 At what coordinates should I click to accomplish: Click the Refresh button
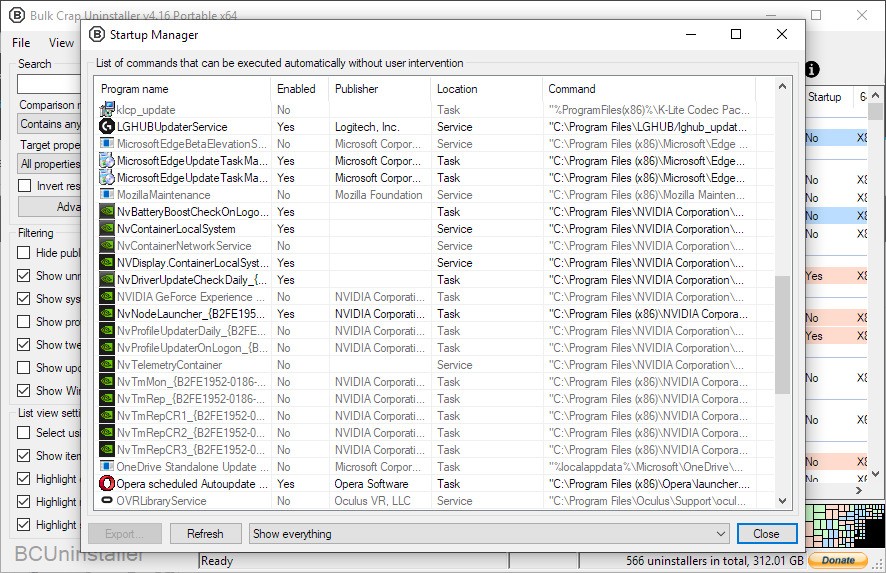point(206,533)
